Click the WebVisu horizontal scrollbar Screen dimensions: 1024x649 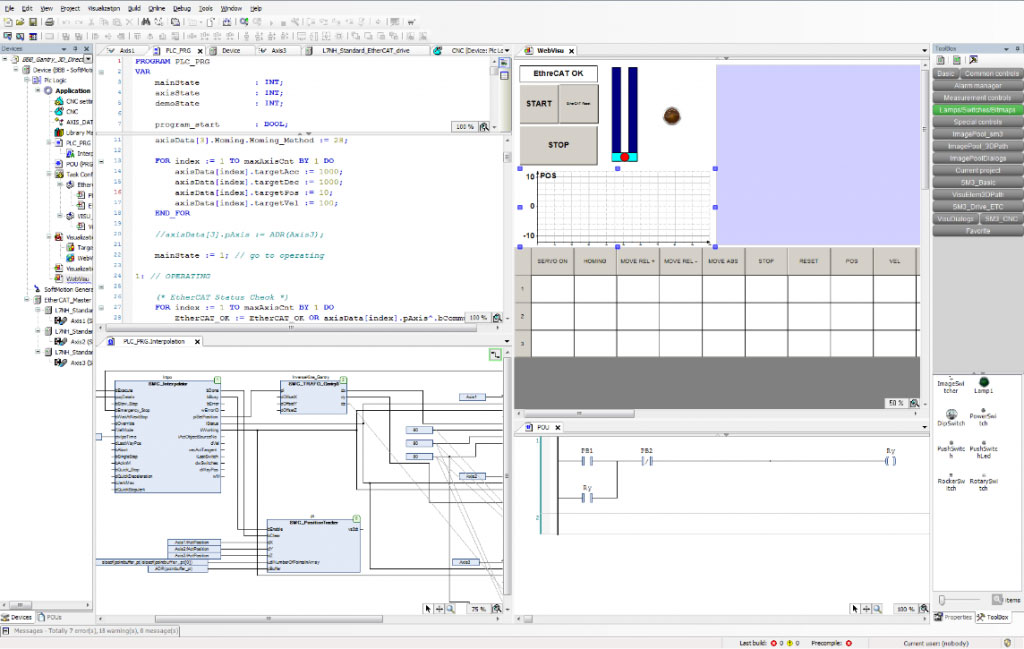[x=579, y=413]
